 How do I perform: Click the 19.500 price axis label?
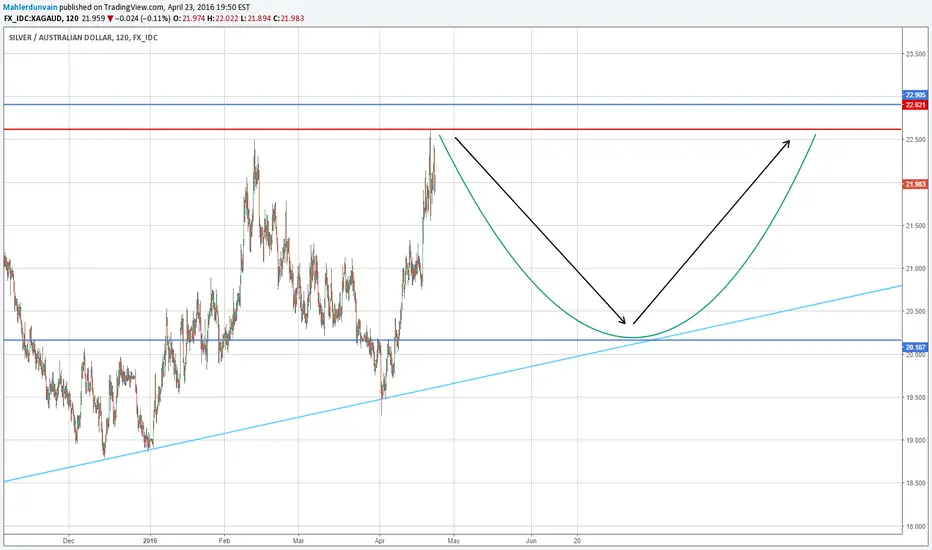[x=915, y=398]
